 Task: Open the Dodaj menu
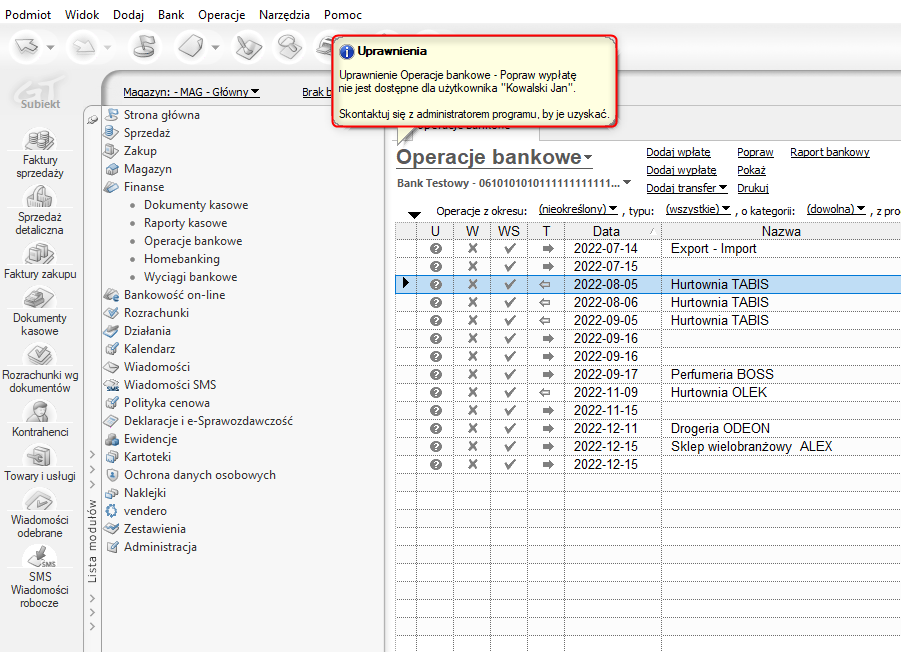(x=128, y=15)
